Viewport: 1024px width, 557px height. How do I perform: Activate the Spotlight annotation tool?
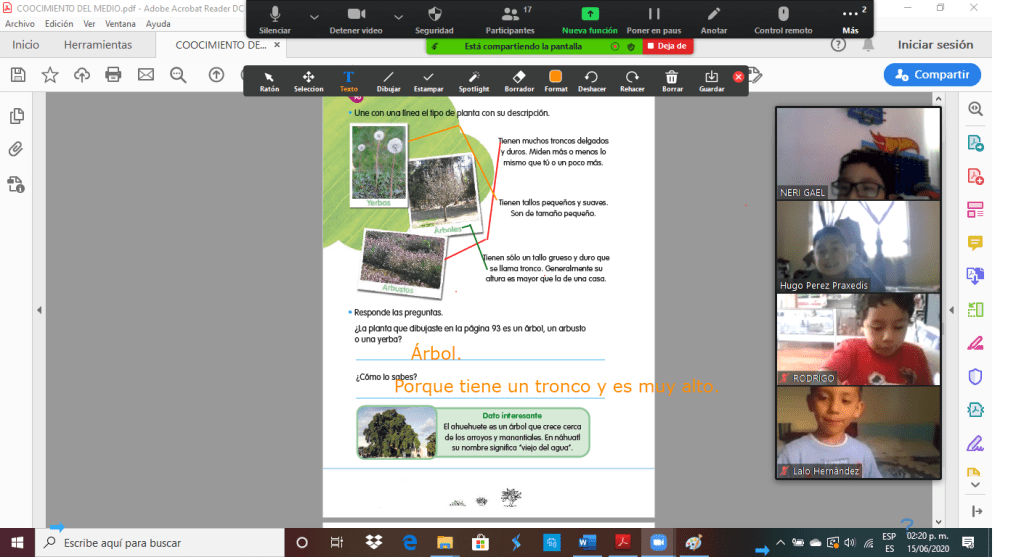tap(474, 79)
